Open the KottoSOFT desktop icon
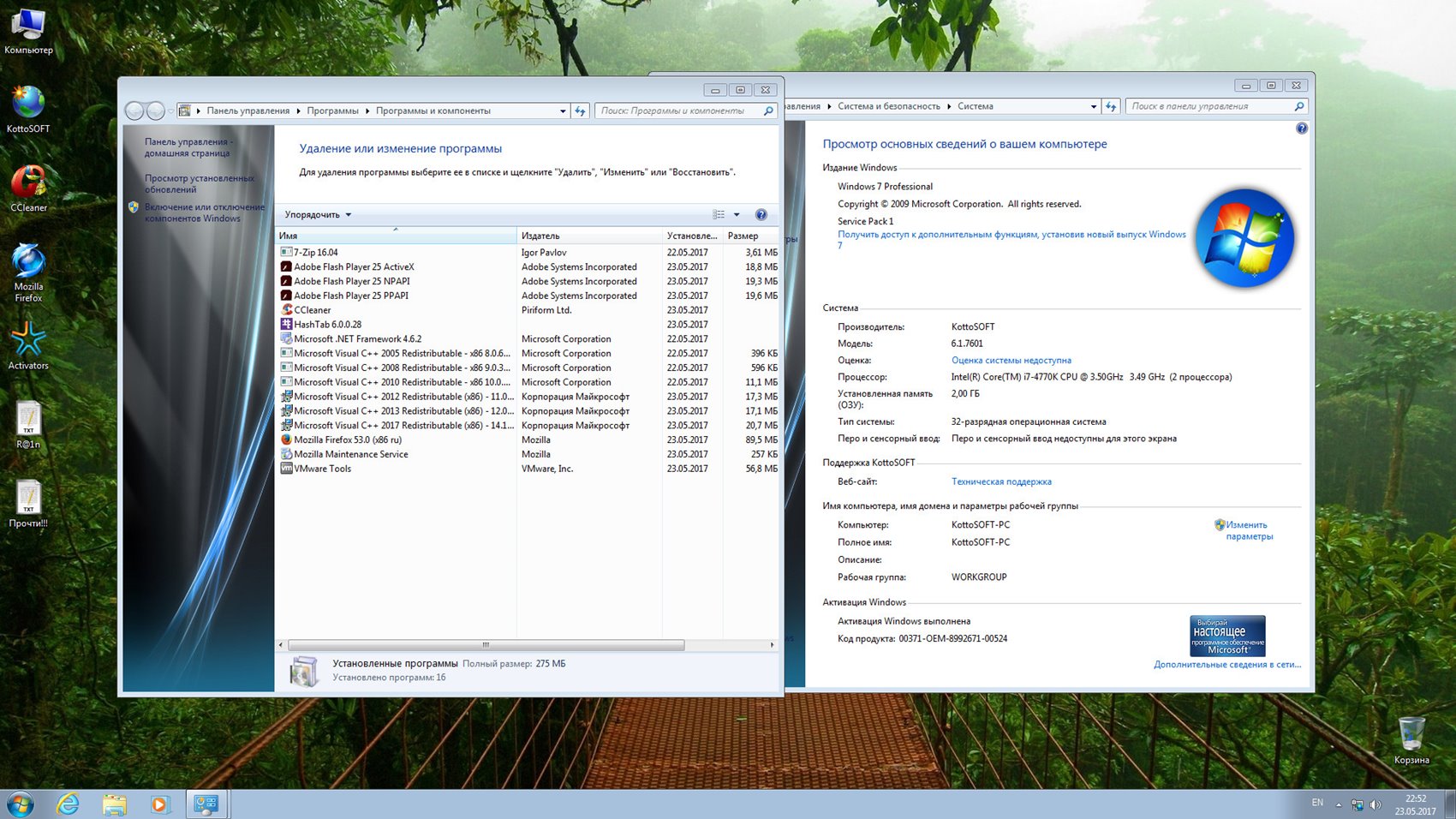This screenshot has width=1456, height=819. [x=28, y=110]
